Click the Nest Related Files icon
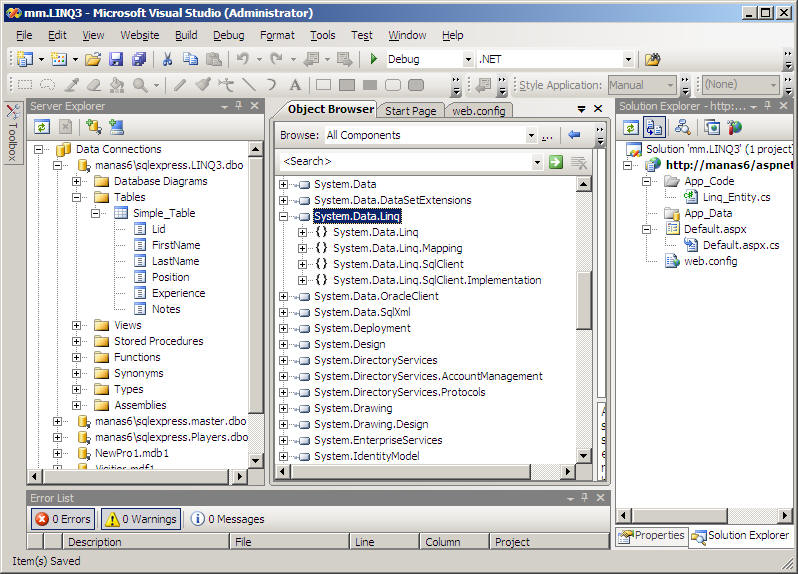 (654, 127)
